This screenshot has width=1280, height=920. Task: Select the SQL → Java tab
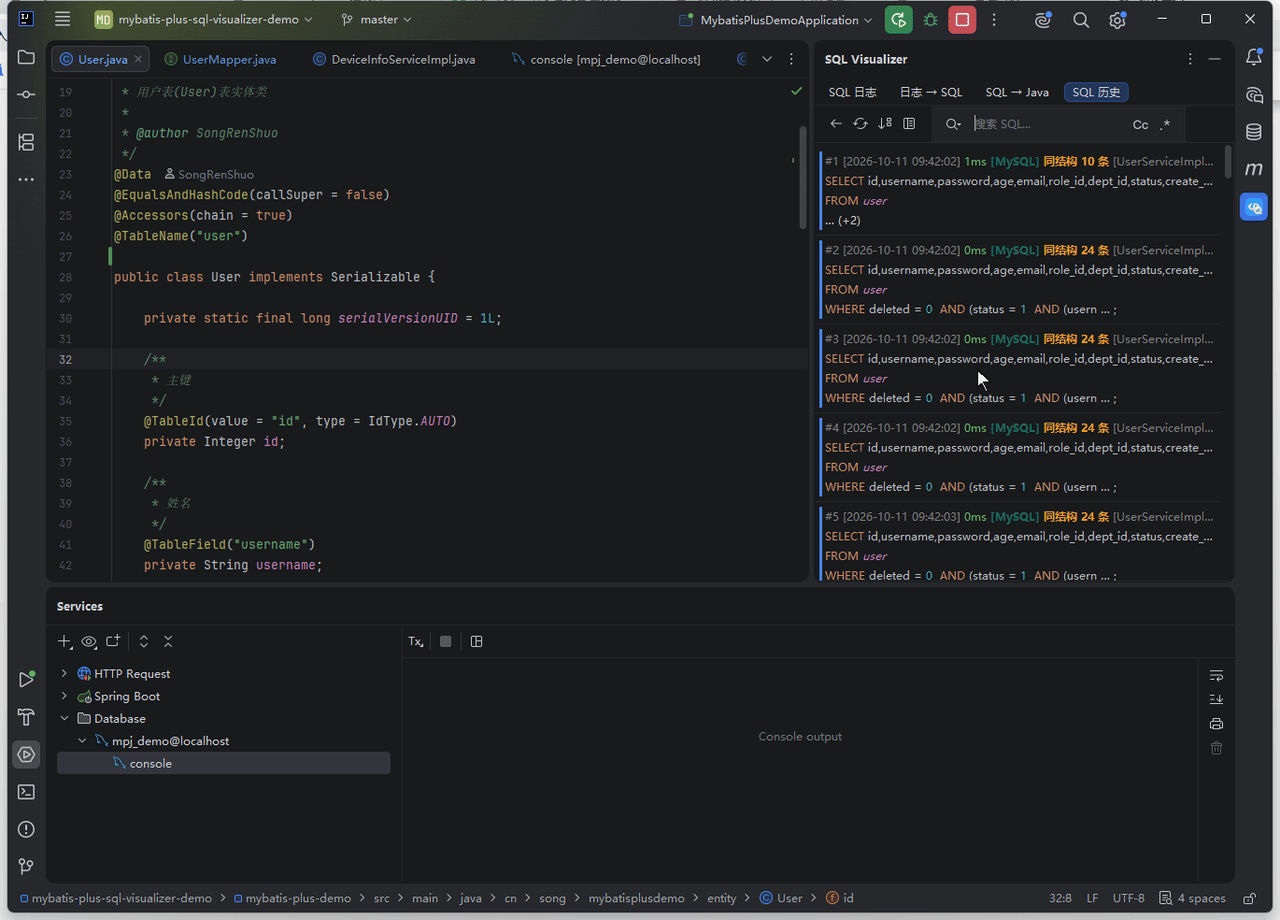click(1017, 92)
